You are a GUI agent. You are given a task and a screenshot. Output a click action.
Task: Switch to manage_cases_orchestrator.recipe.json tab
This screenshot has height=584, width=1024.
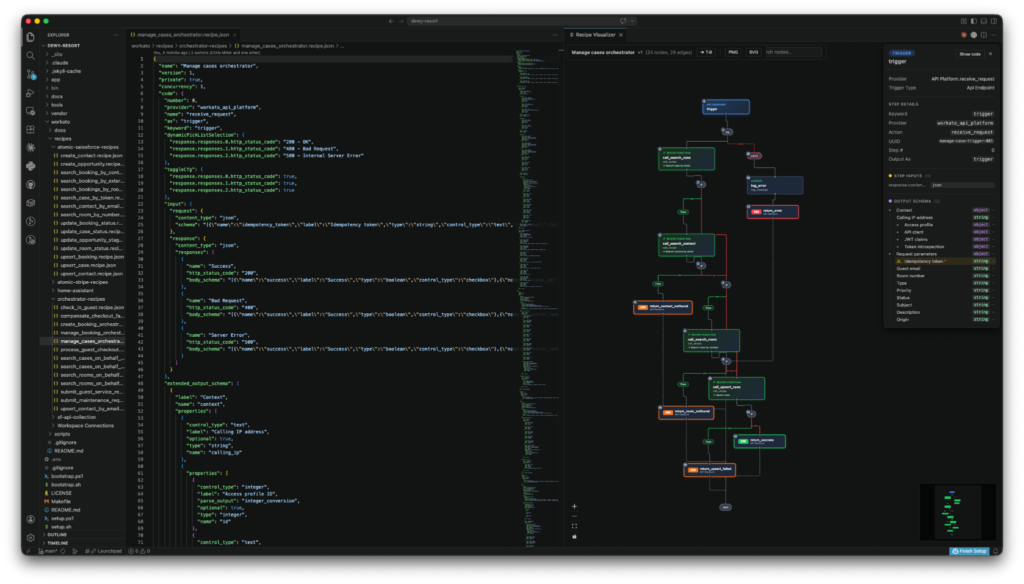[x=183, y=35]
